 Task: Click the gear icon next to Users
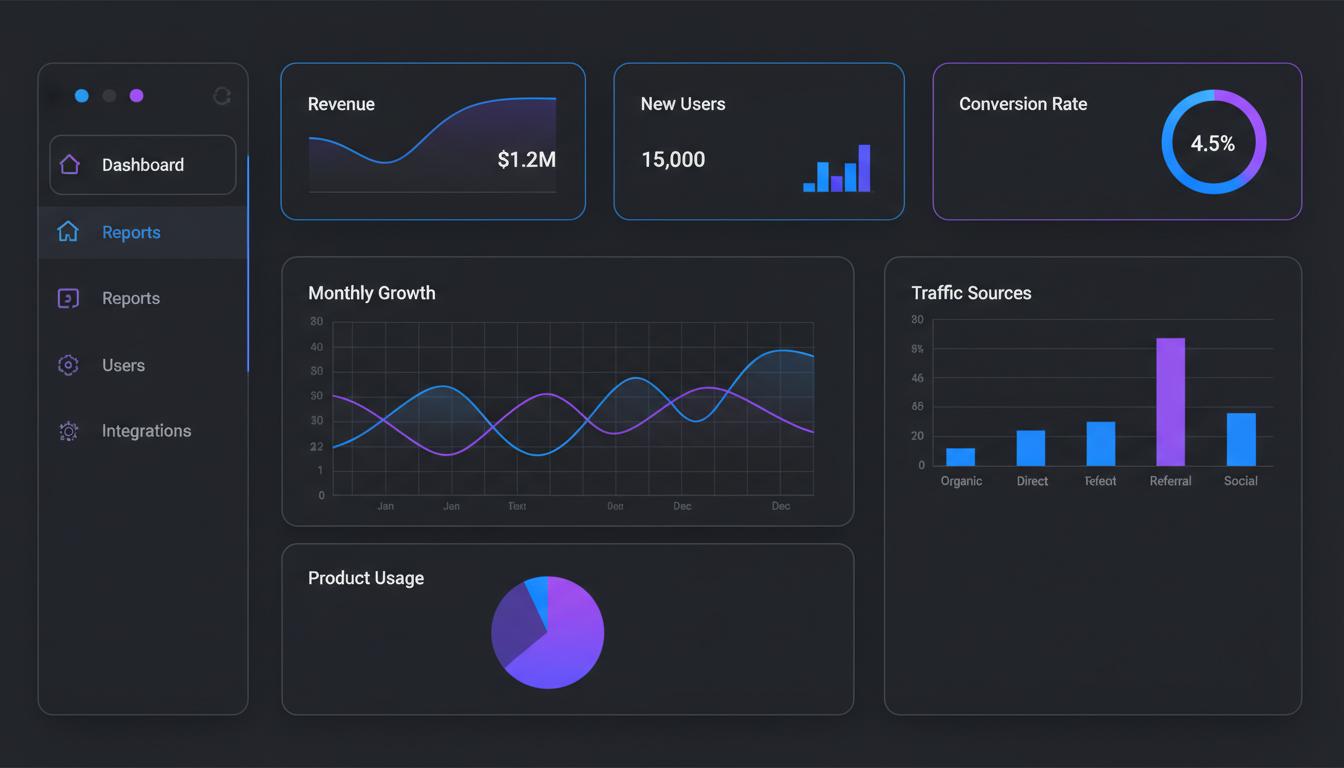[68, 365]
